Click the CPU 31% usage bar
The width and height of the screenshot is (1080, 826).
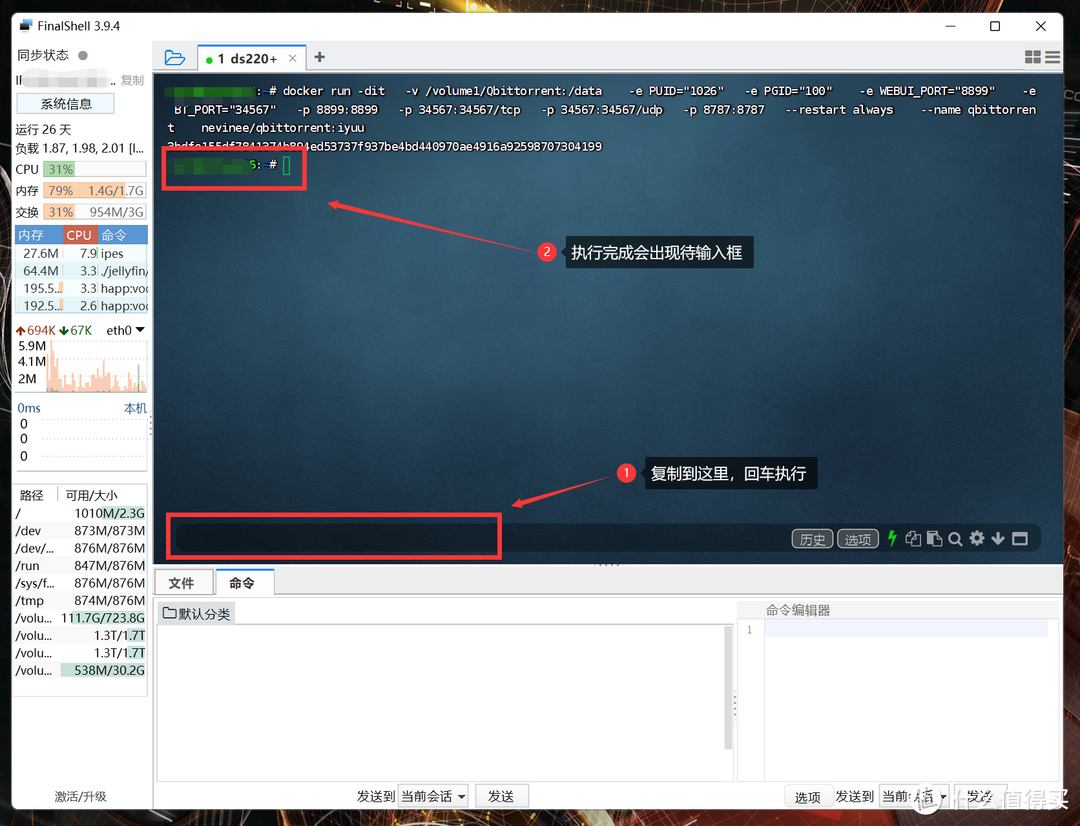click(x=94, y=169)
